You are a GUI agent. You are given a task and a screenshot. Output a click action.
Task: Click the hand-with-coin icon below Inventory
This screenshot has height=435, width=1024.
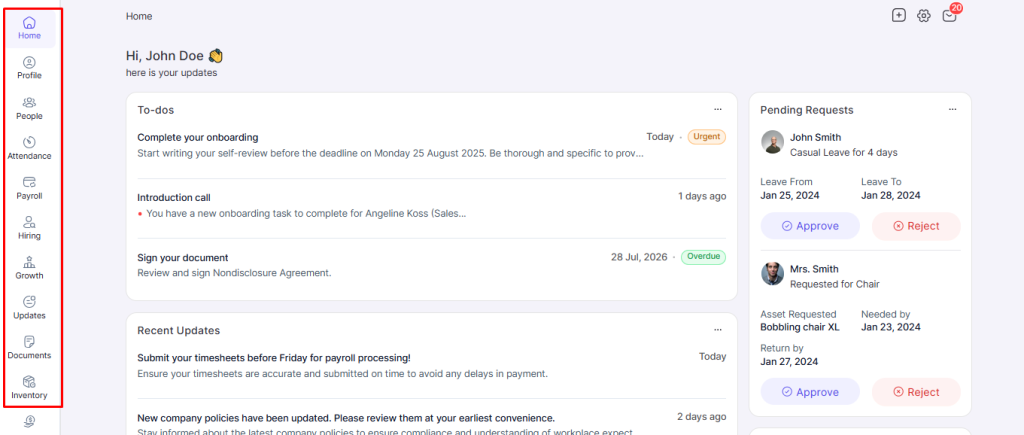pyautogui.click(x=29, y=421)
